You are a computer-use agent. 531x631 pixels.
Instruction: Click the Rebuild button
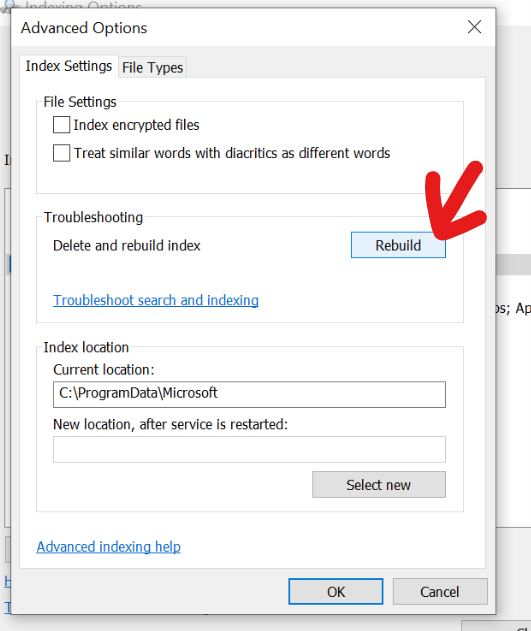[398, 245]
